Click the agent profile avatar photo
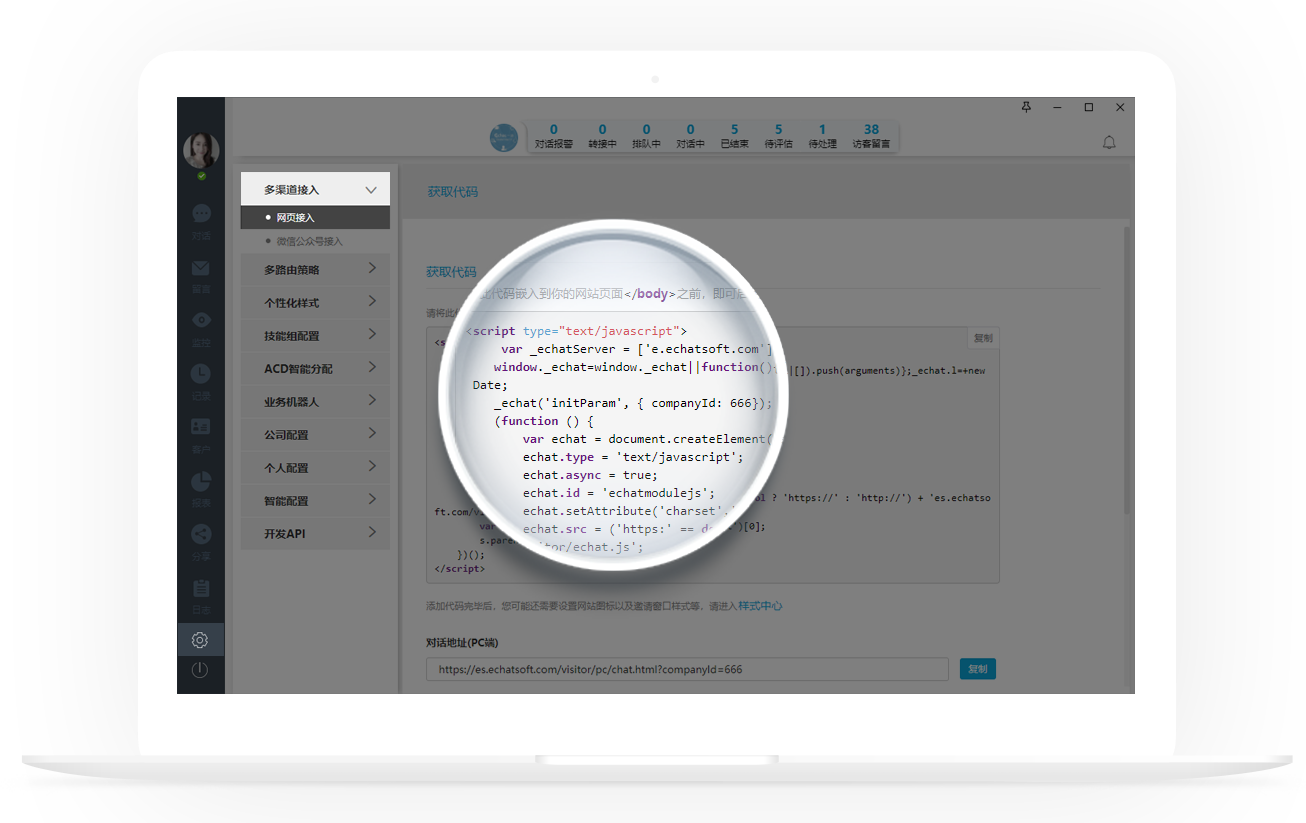The height and width of the screenshot is (823, 1306). (x=201, y=150)
